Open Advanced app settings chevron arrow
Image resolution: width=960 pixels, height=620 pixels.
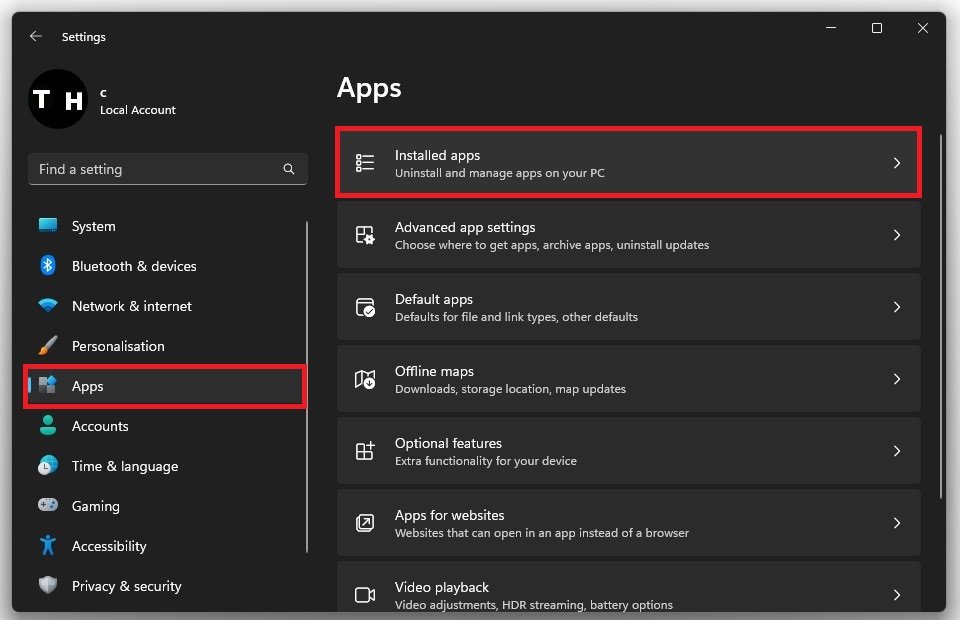click(897, 235)
